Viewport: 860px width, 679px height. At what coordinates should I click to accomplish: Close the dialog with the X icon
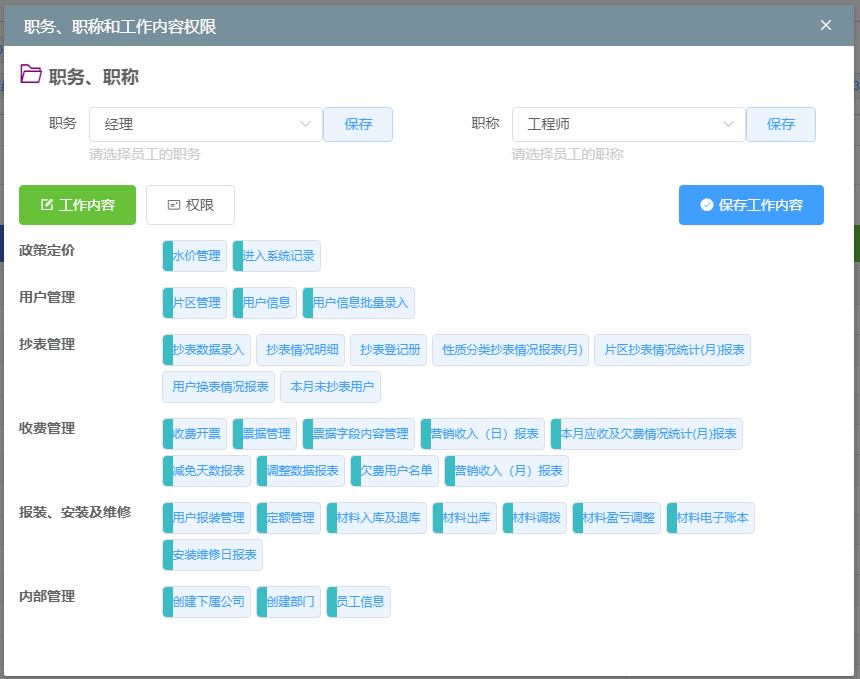826,25
